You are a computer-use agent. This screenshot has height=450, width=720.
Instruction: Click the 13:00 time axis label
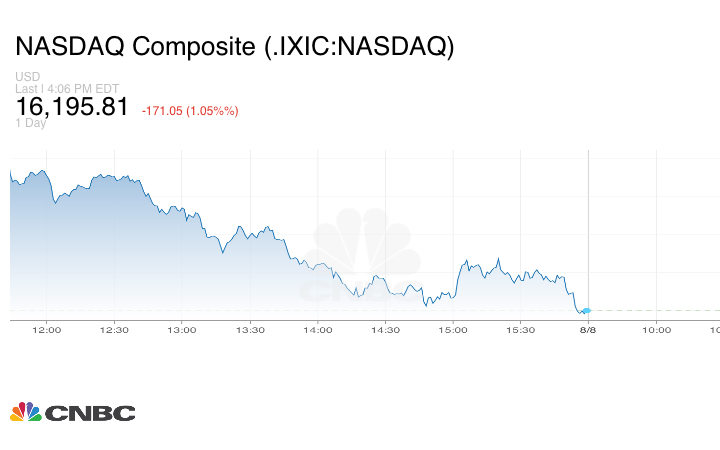[x=182, y=330]
